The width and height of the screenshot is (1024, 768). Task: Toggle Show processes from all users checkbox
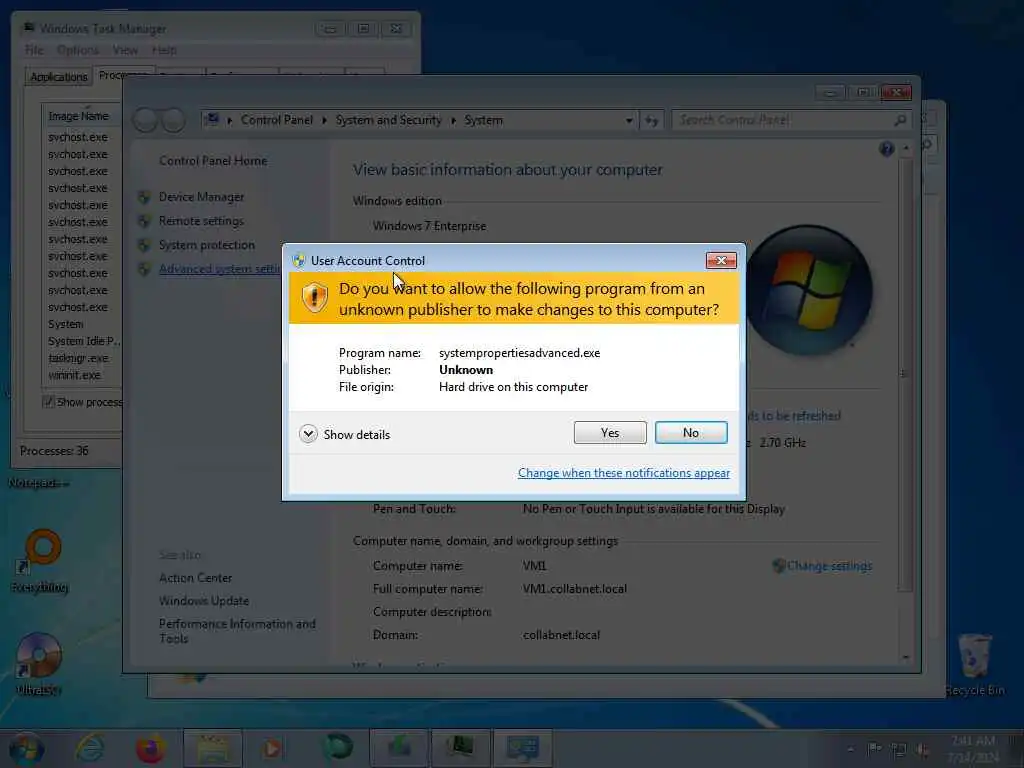click(48, 402)
